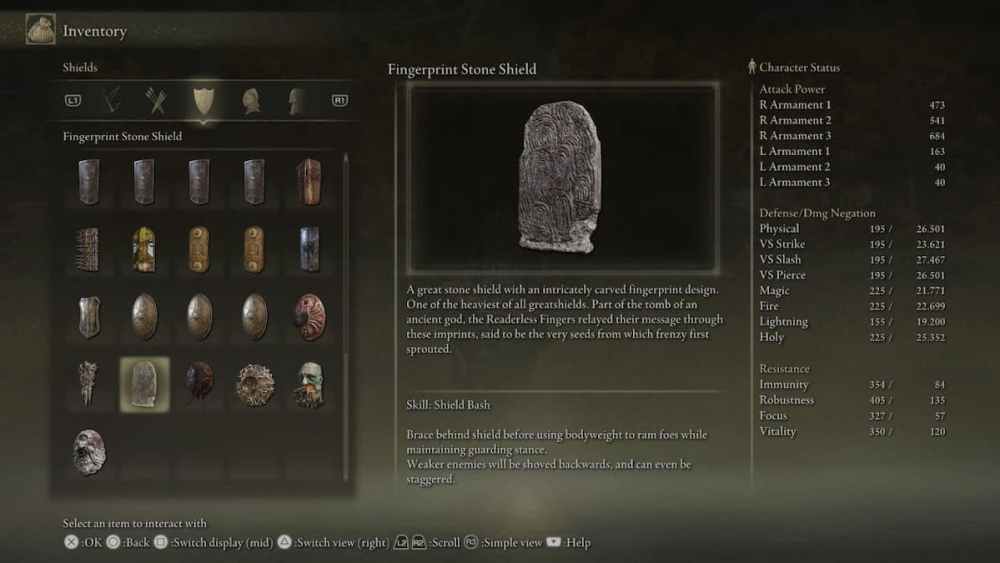Choose the yellow patterned shield in second row
This screenshot has height=563, width=1000.
144,249
